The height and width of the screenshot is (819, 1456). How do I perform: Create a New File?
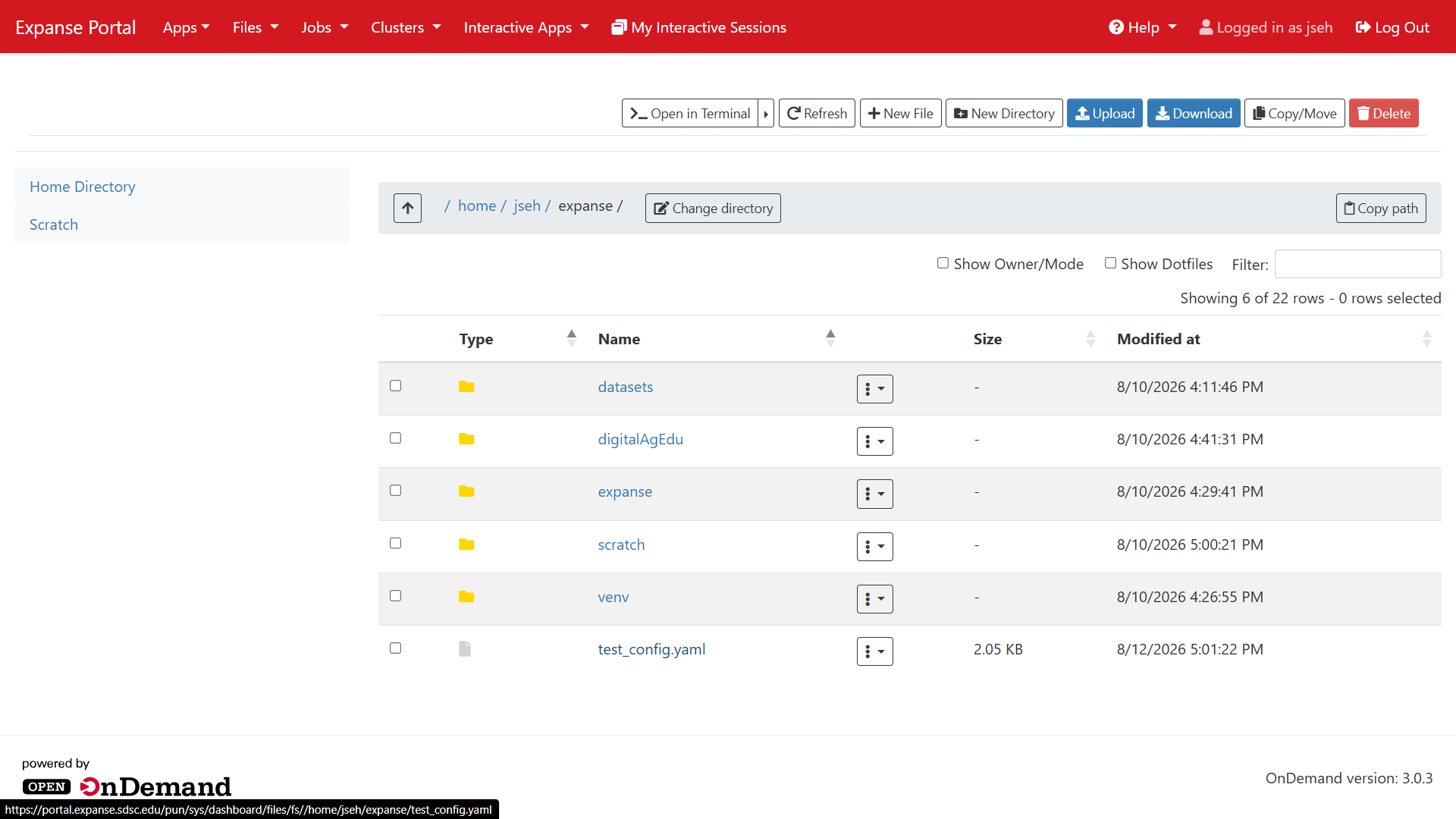click(901, 113)
